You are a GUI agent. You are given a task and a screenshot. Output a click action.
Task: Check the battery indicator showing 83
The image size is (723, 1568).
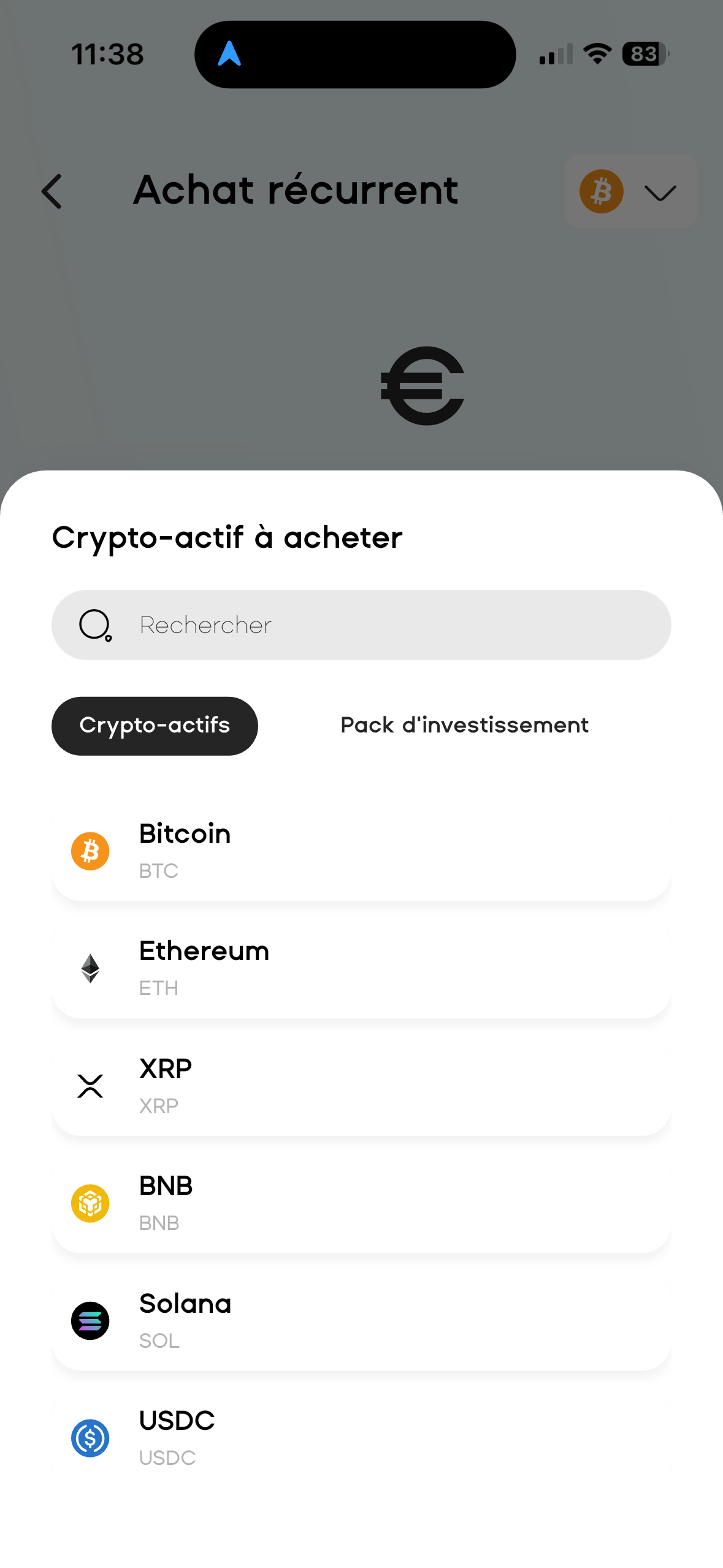tap(645, 55)
